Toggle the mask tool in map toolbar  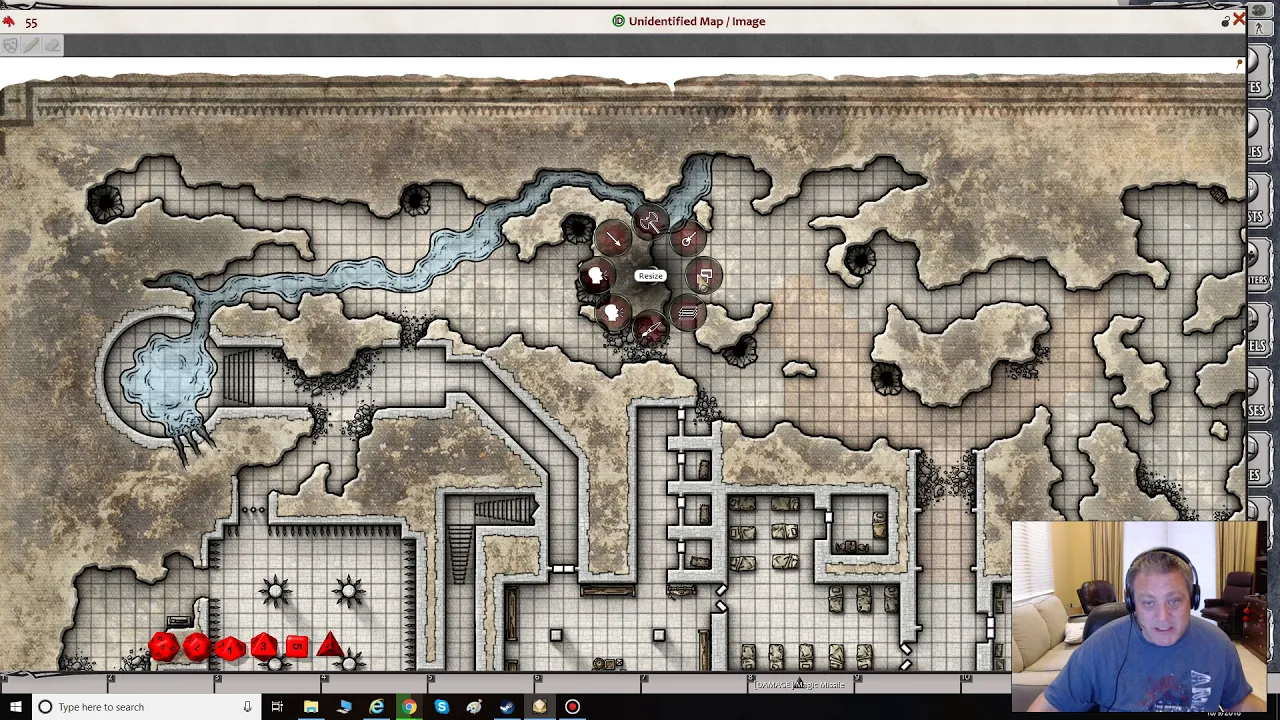coord(10,45)
